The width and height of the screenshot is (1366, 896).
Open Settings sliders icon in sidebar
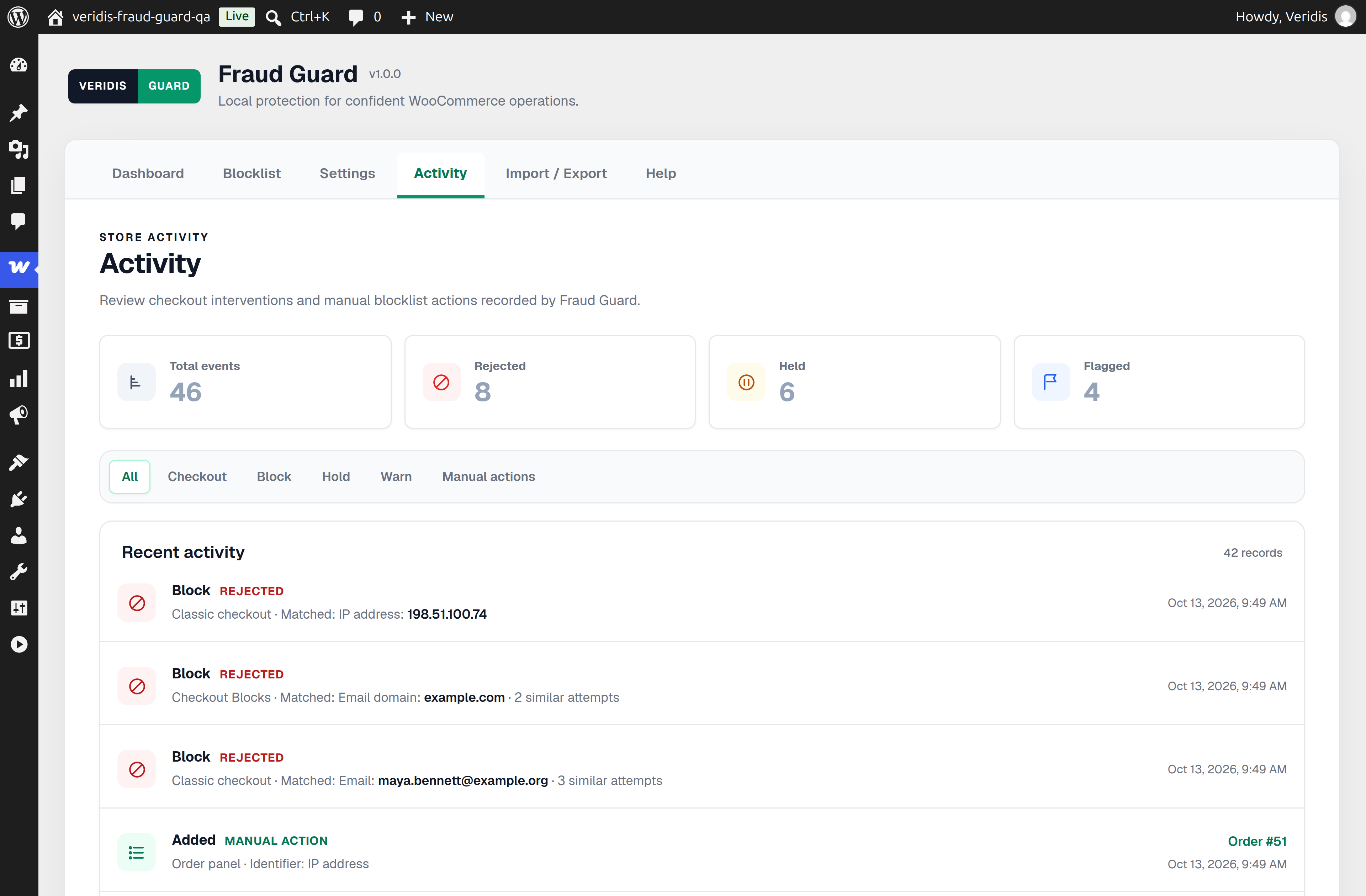tap(19, 608)
